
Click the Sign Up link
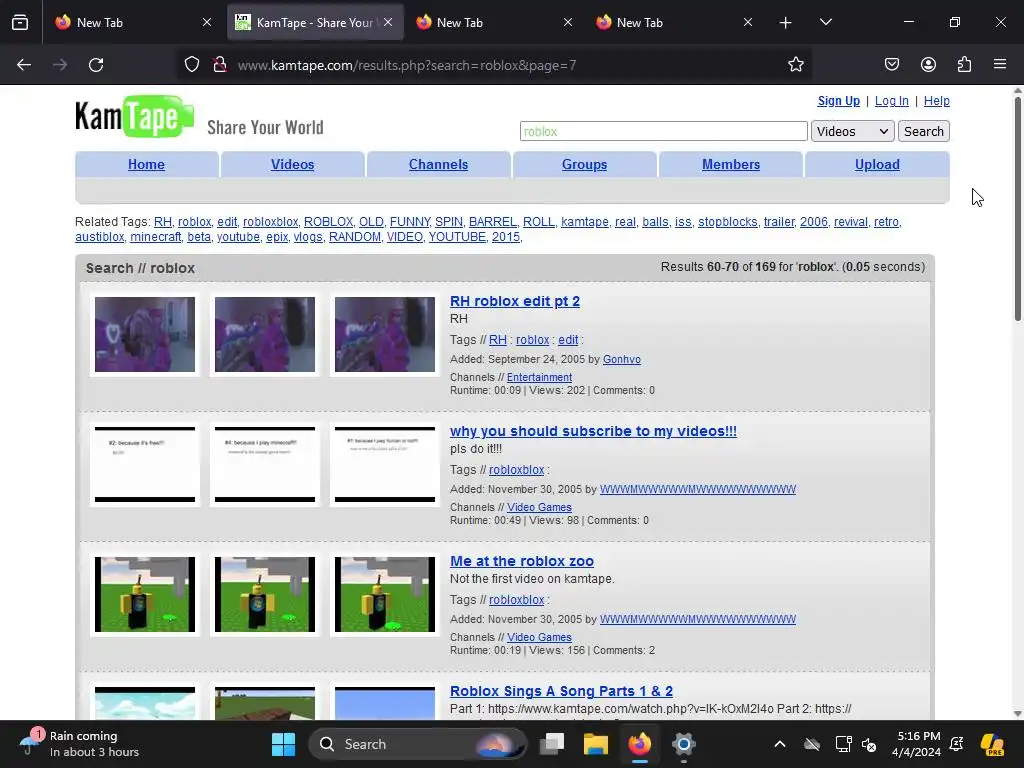[x=839, y=101]
